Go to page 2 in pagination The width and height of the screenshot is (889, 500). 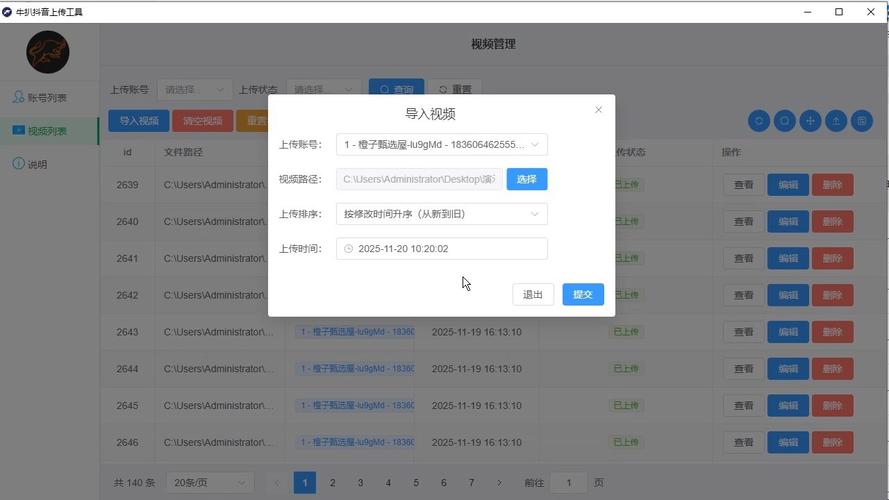332,483
